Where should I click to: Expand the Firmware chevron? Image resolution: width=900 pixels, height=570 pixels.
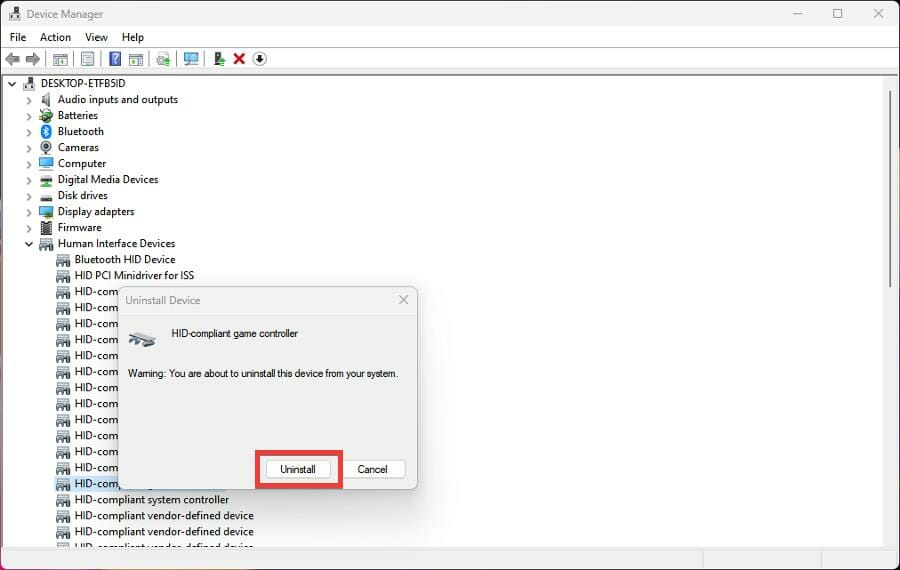point(29,228)
